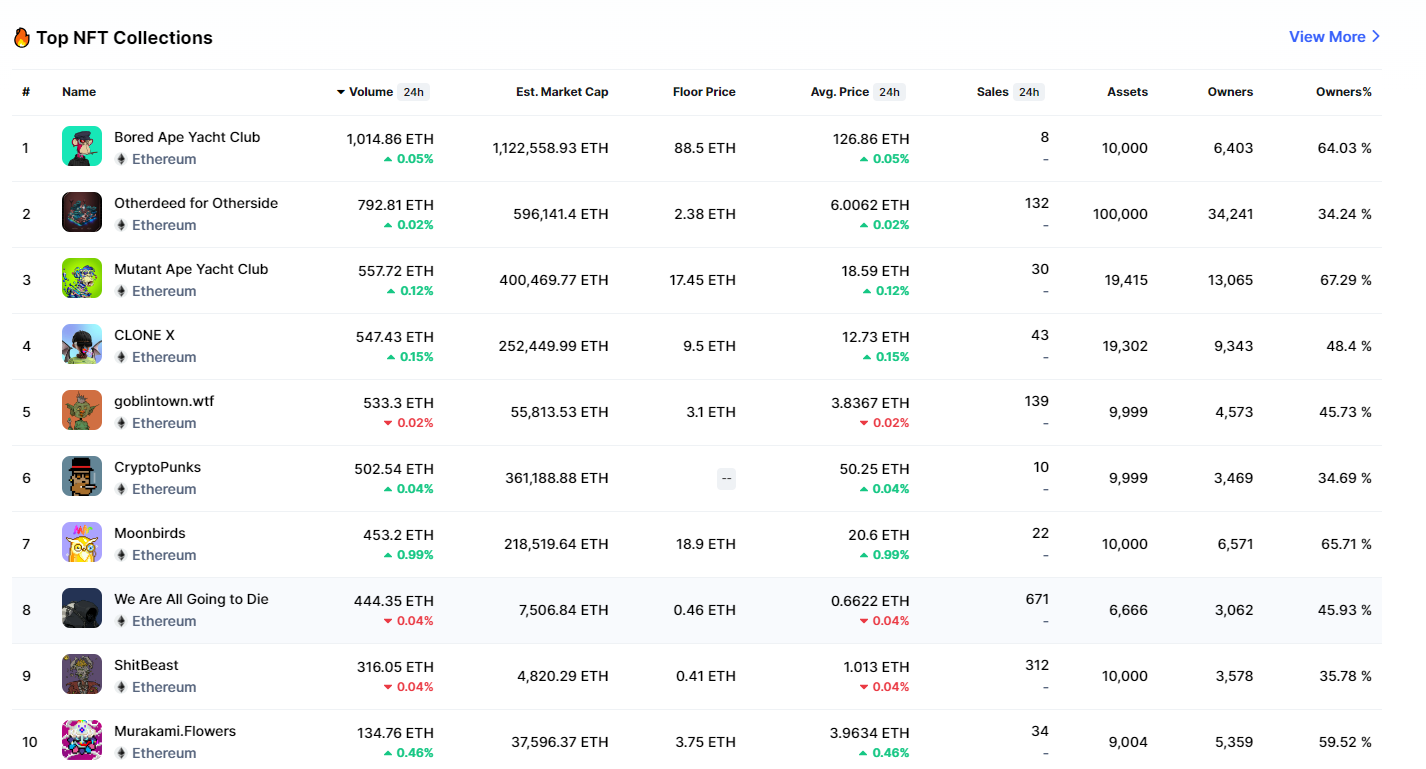Click the fire icon beside Top NFT Collections
Screen dimensions: 1426x769
21,38
